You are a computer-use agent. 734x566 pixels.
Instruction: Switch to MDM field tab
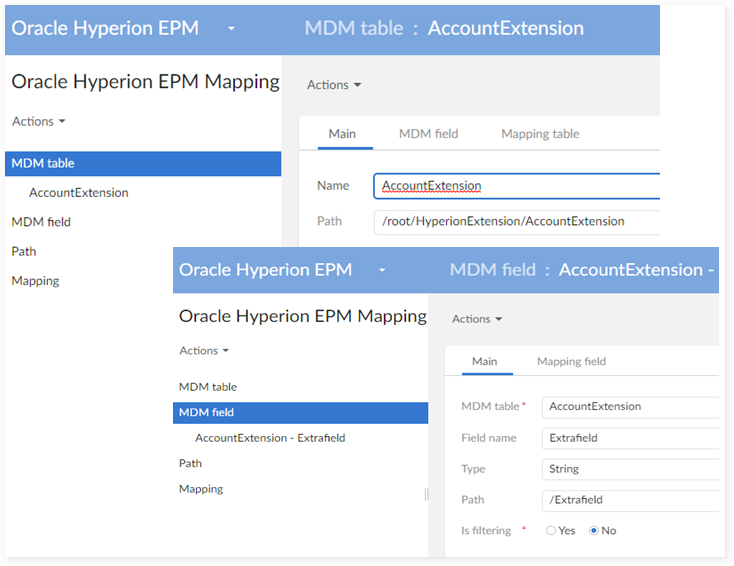pyautogui.click(x=428, y=134)
